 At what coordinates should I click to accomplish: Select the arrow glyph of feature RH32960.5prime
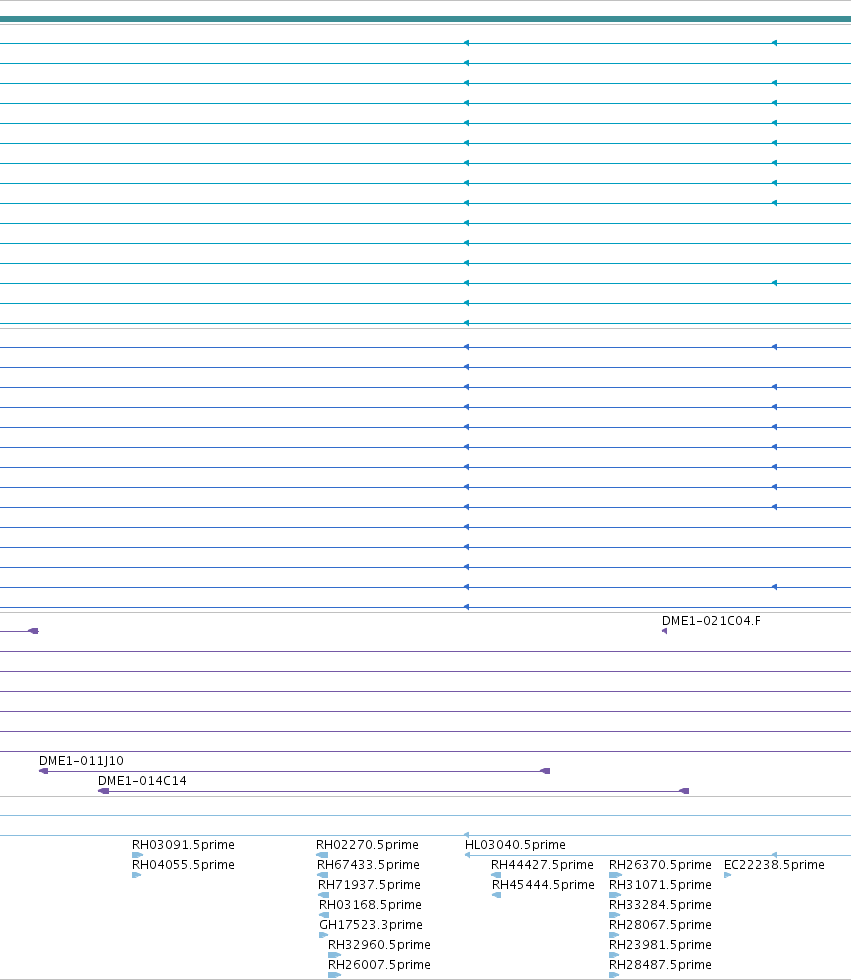(334, 955)
